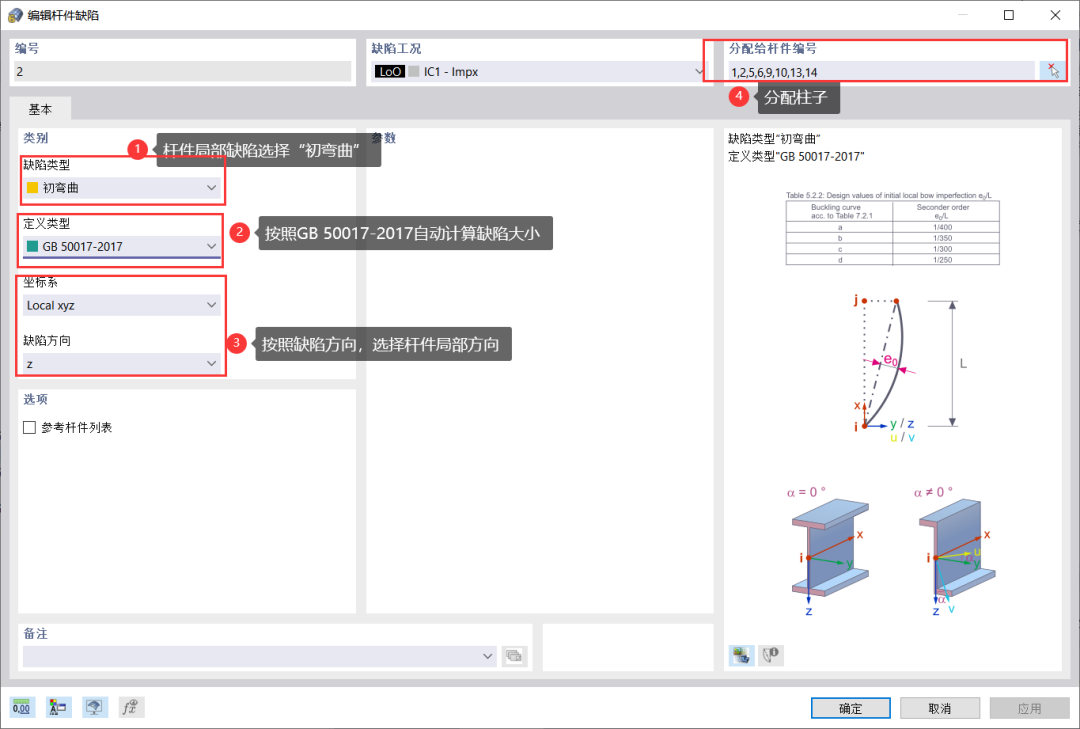This screenshot has height=729, width=1080.
Task: Click the comment library icon beside 备注
Action: (514, 656)
